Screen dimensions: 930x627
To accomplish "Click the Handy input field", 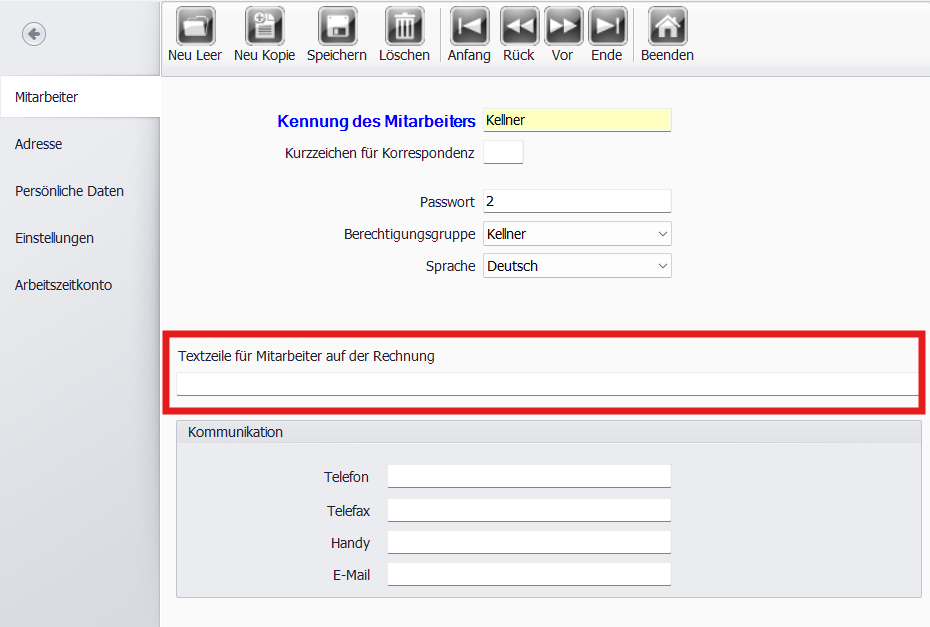I will [x=529, y=542].
